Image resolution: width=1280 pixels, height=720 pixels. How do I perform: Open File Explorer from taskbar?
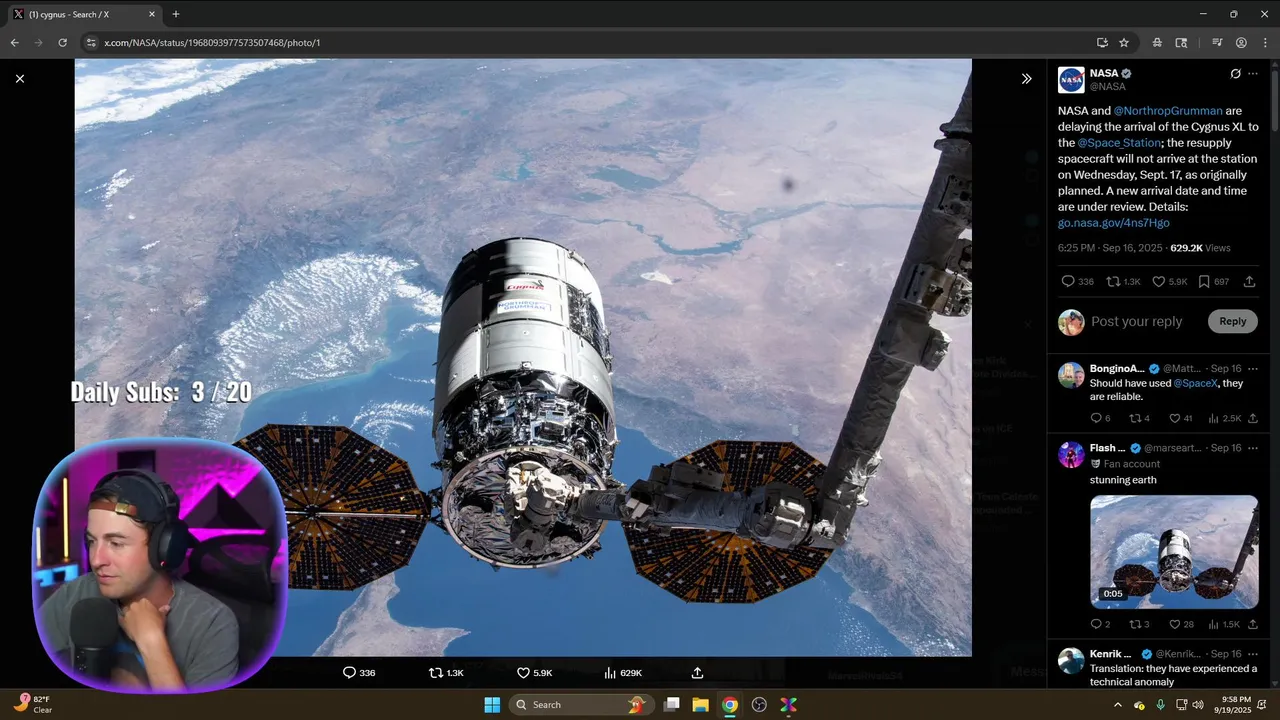click(x=700, y=704)
